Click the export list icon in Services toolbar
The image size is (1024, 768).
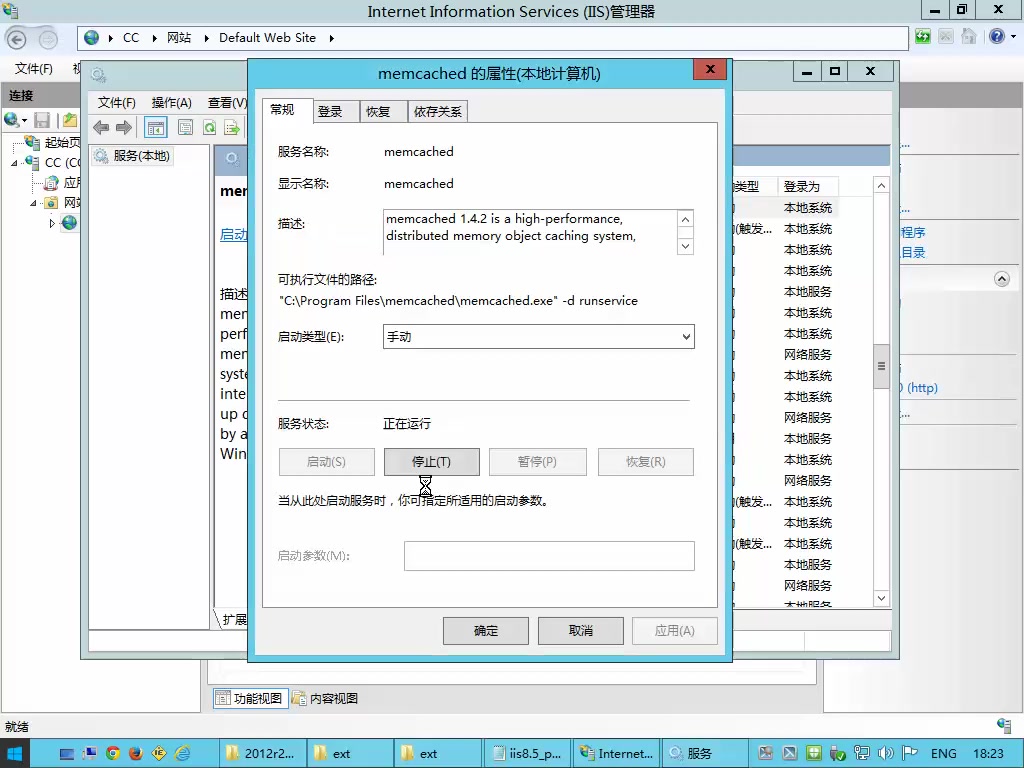tap(232, 127)
